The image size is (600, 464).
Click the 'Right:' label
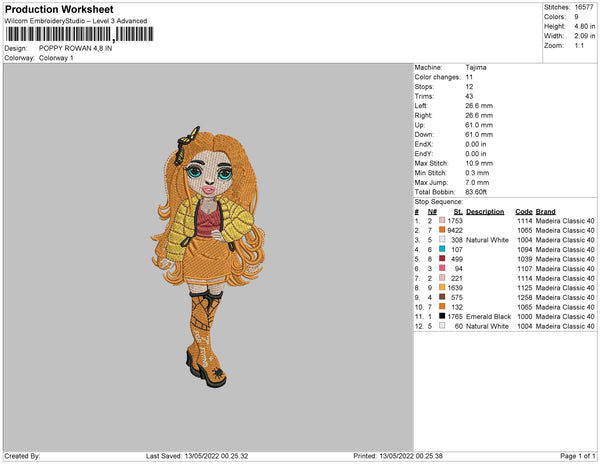pos(423,115)
